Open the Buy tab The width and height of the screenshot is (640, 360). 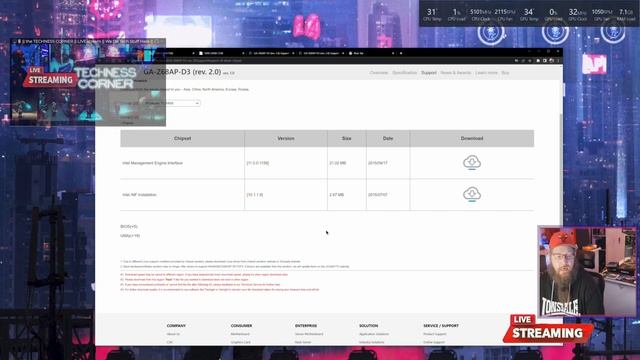[505, 73]
